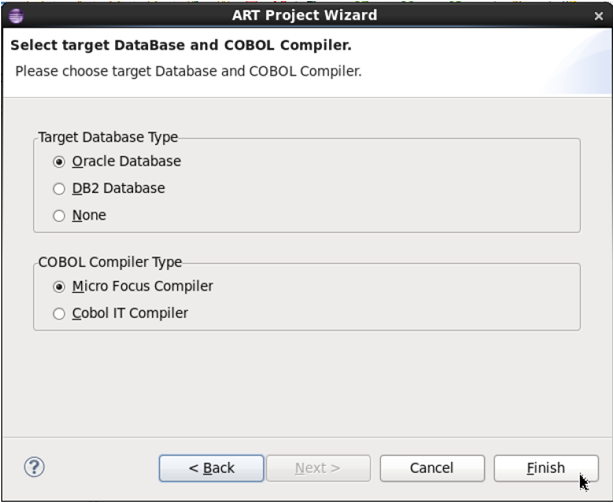This screenshot has width=614, height=503.
Task: Click the bold 'Select target DataBase' heading
Action: [x=180, y=46]
